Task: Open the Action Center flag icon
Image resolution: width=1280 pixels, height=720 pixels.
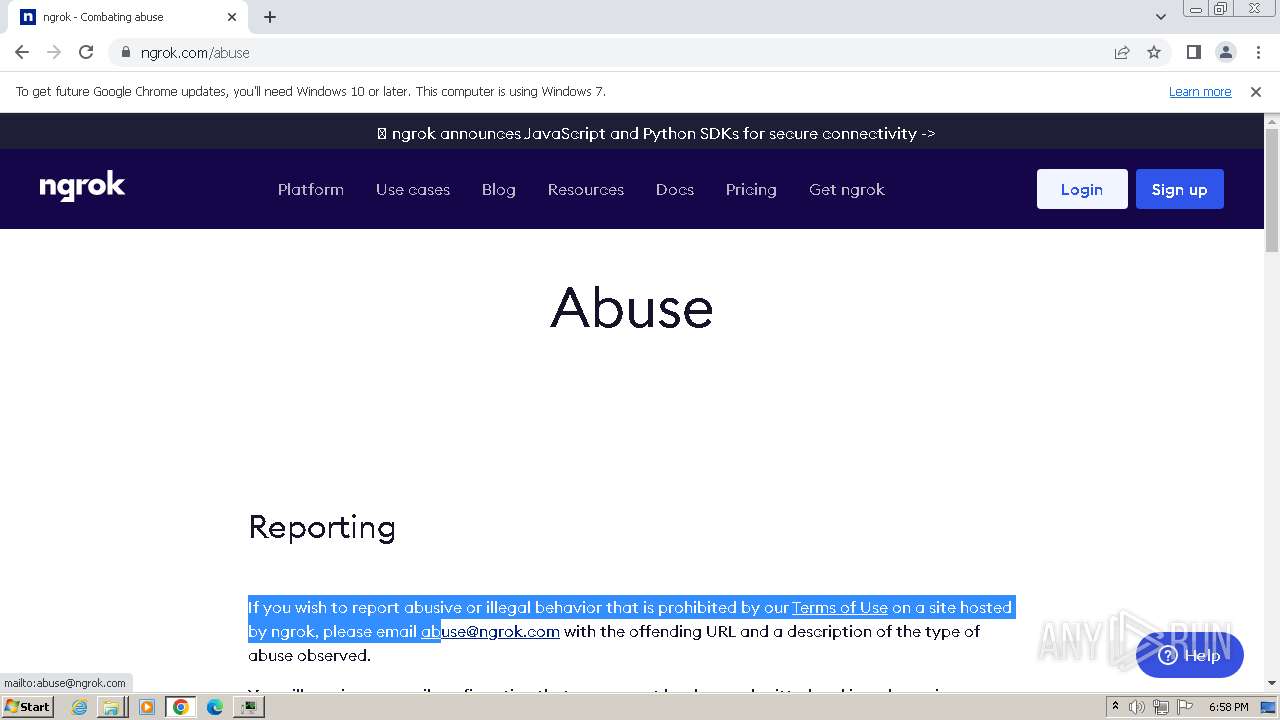Action: coord(1183,707)
